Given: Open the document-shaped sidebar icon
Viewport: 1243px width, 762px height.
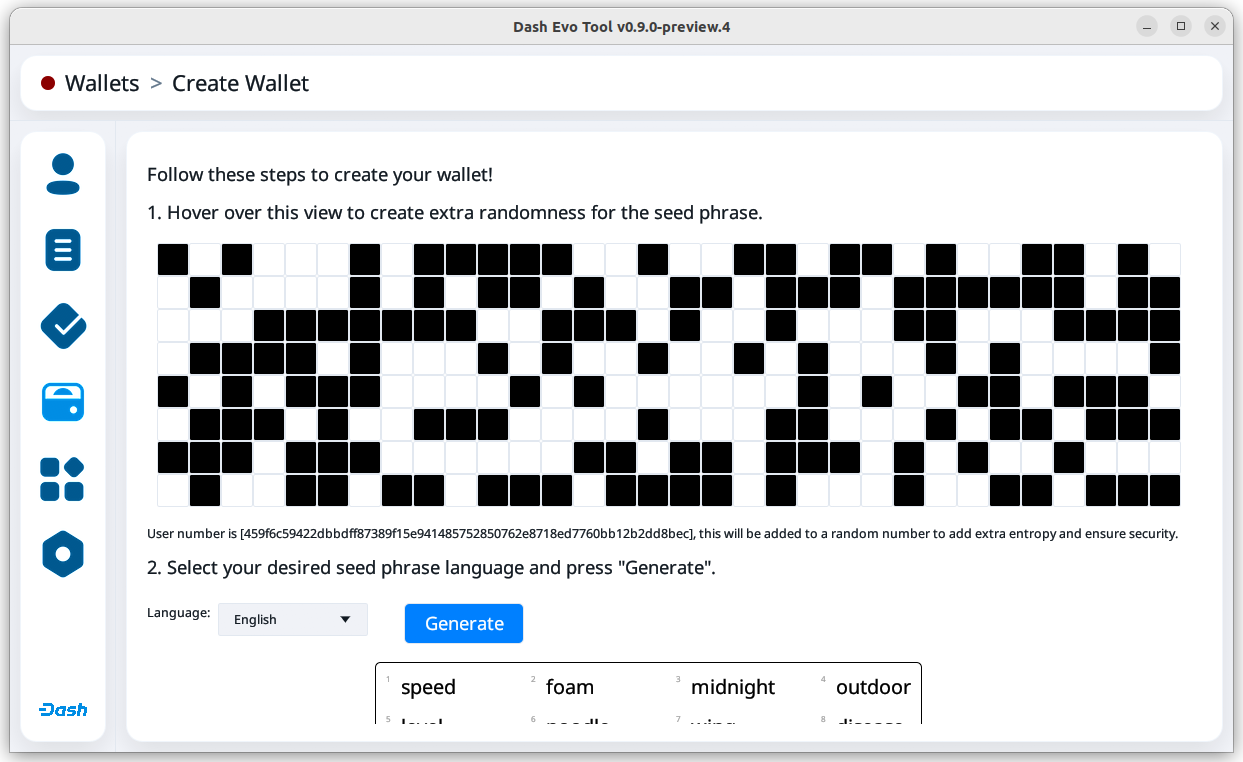Looking at the screenshot, I should (63, 250).
